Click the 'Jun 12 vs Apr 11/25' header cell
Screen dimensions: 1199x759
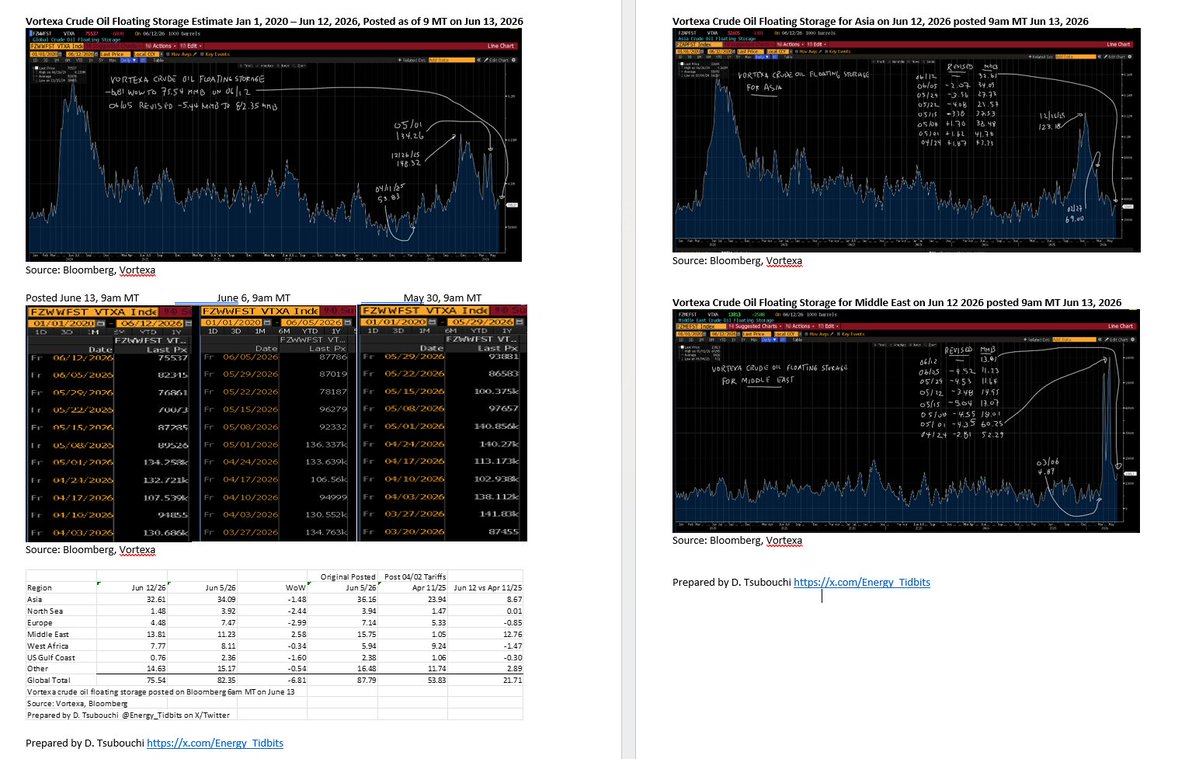pos(488,588)
